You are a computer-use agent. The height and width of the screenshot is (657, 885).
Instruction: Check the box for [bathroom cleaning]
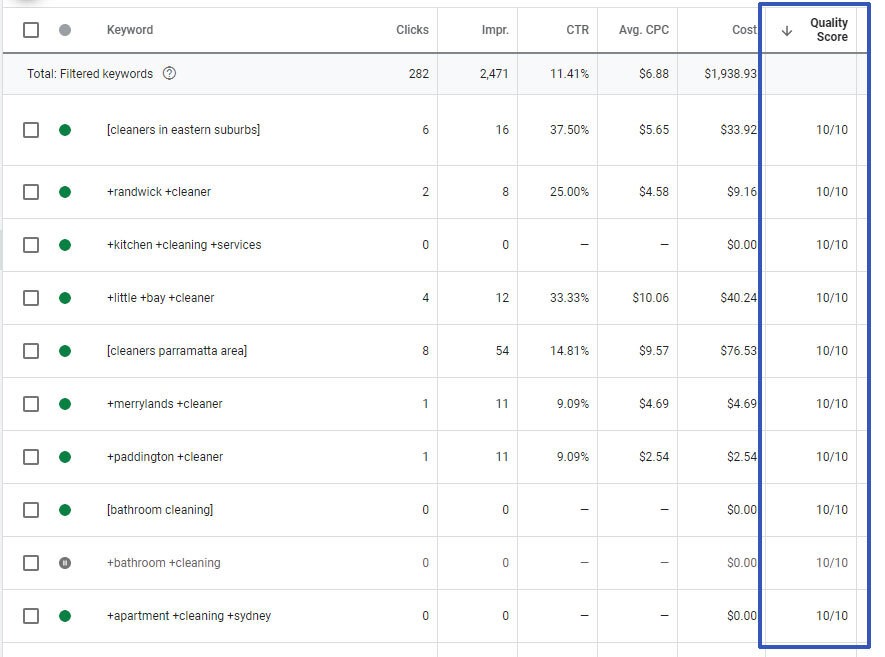[x=31, y=510]
